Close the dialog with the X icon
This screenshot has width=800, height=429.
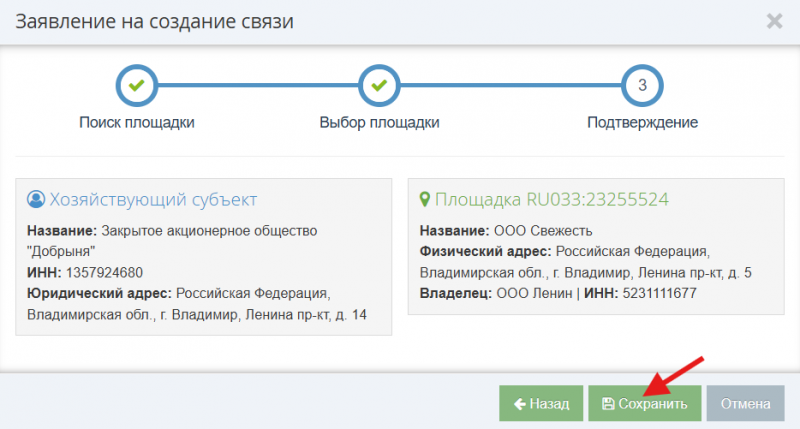click(x=773, y=21)
